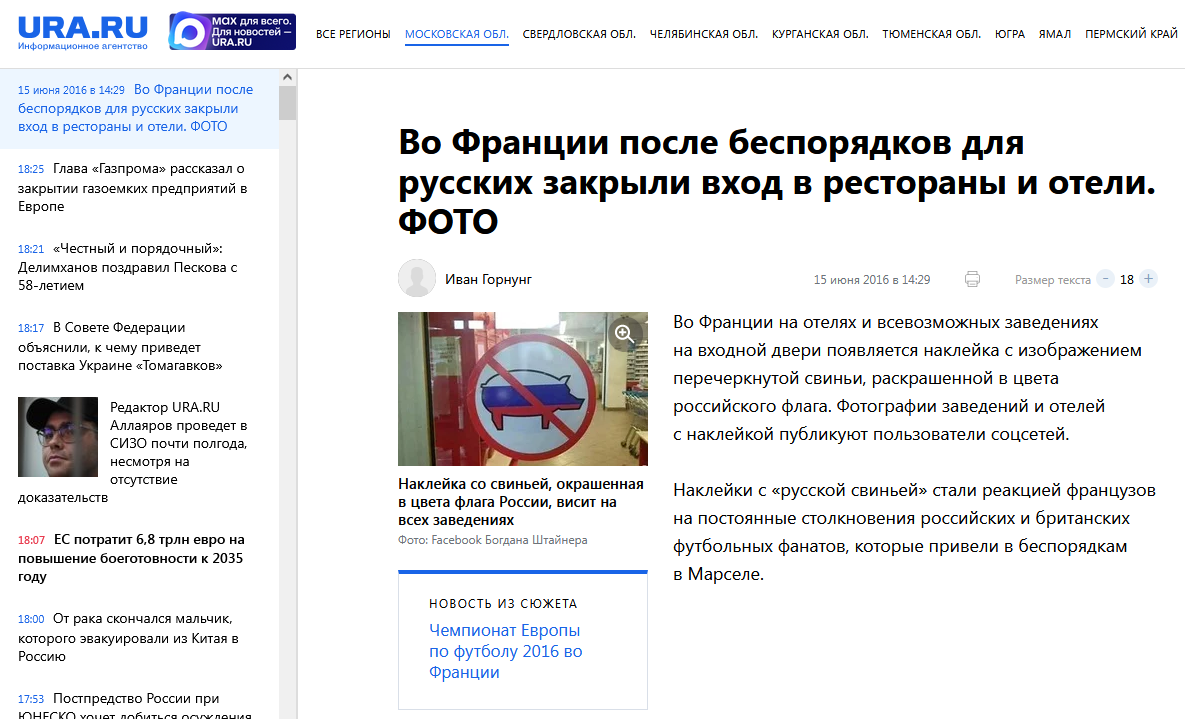1185x719 pixels.
Task: Click the 18:07 timestamp in sidebar
Action: coord(32,540)
